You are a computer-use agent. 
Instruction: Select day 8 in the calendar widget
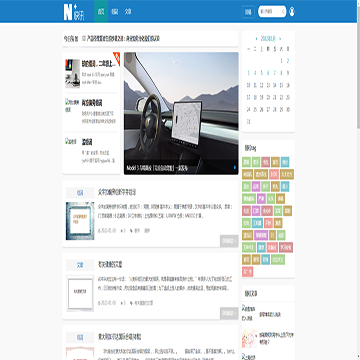click(281, 73)
